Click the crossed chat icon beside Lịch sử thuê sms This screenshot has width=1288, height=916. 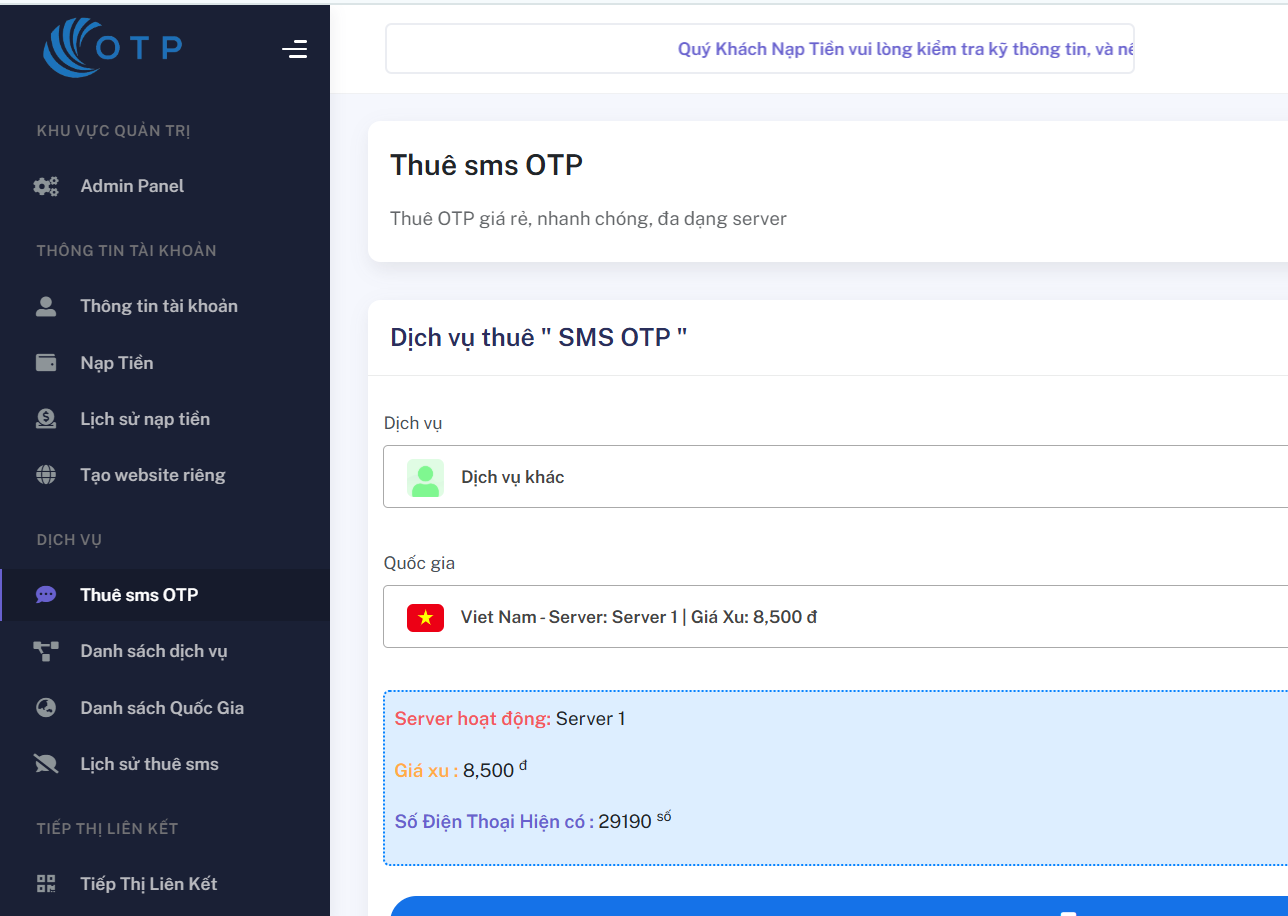point(46,764)
